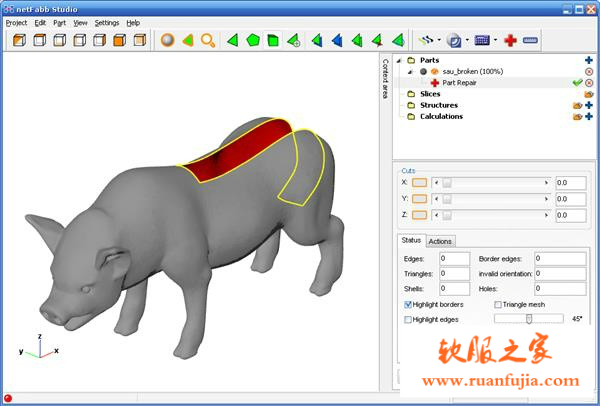Click the 45° edge angle slider
The width and height of the screenshot is (600, 406).
[x=529, y=319]
